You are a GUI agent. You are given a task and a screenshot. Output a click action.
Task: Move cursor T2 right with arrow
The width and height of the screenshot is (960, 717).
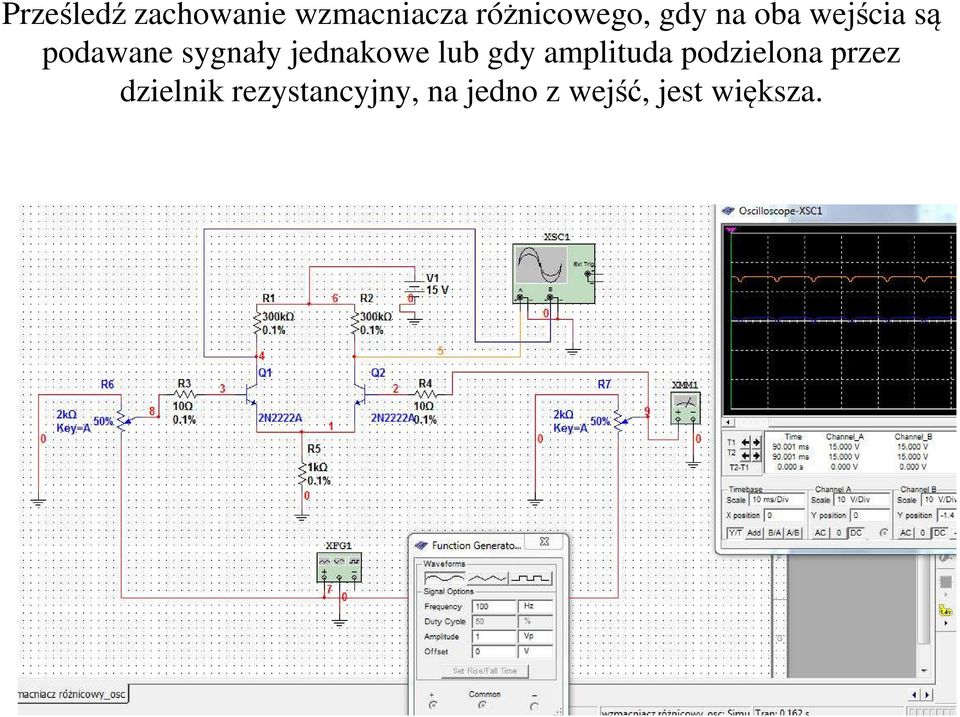pyautogui.click(x=756, y=456)
